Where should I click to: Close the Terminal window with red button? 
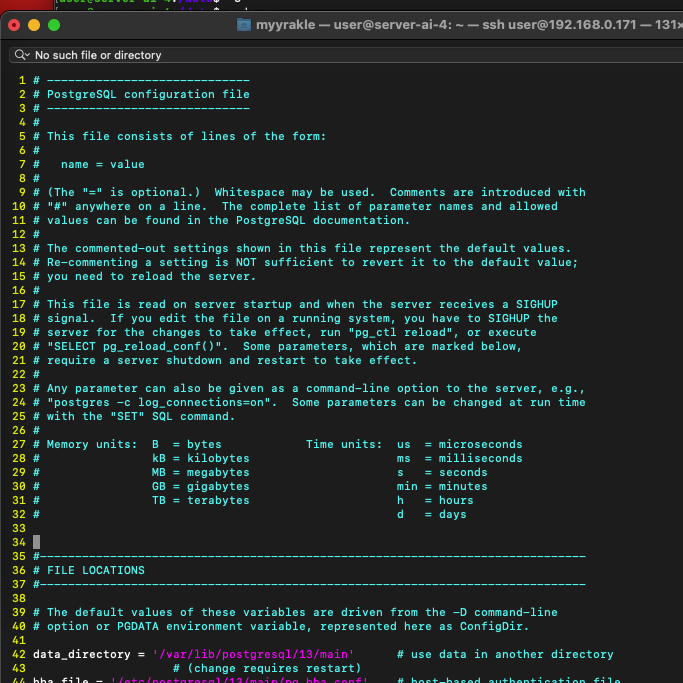pos(17,23)
